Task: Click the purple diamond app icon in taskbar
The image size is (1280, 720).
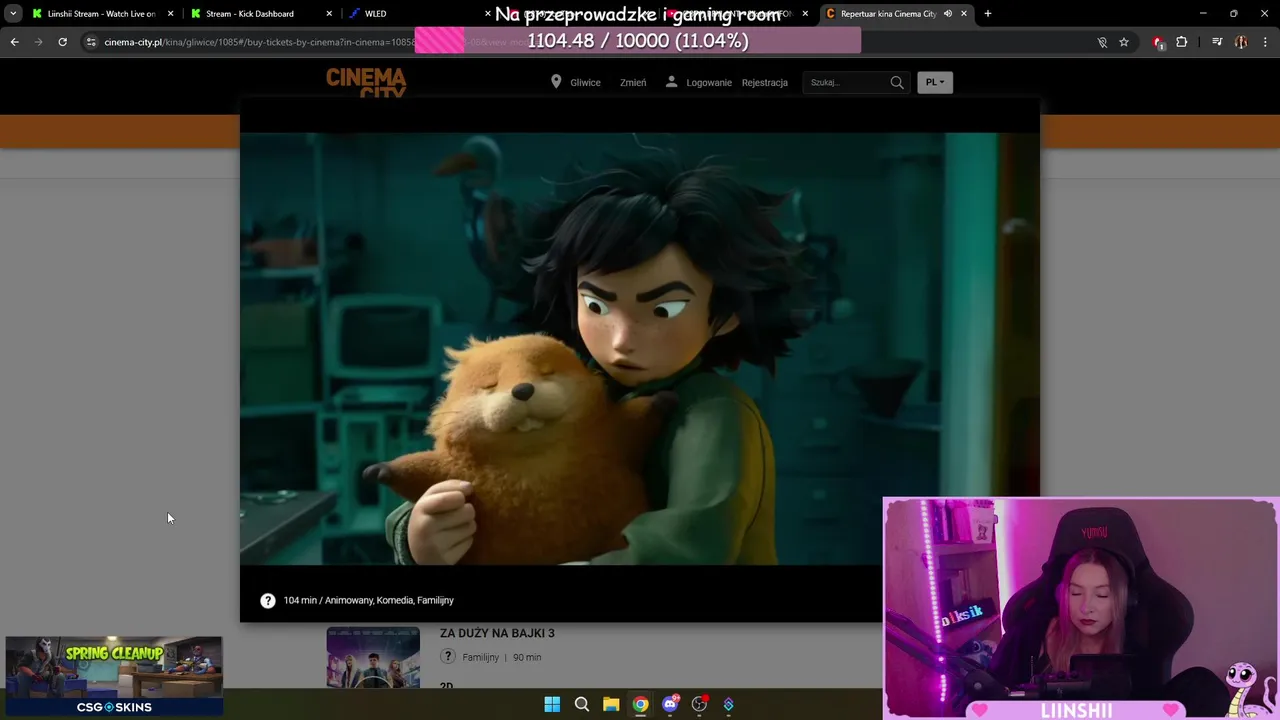Action: point(729,704)
